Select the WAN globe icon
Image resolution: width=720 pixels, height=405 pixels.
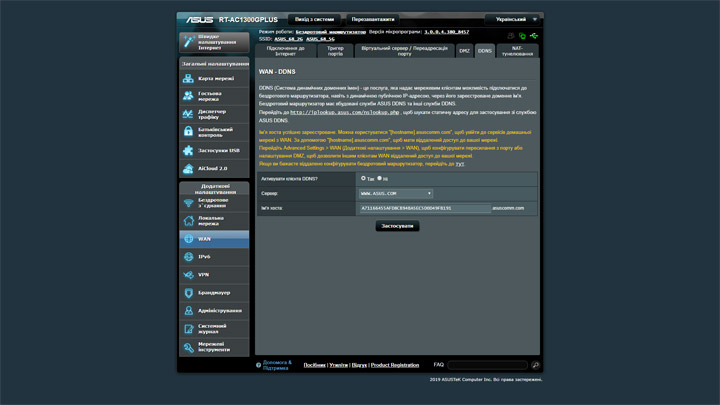(188, 239)
